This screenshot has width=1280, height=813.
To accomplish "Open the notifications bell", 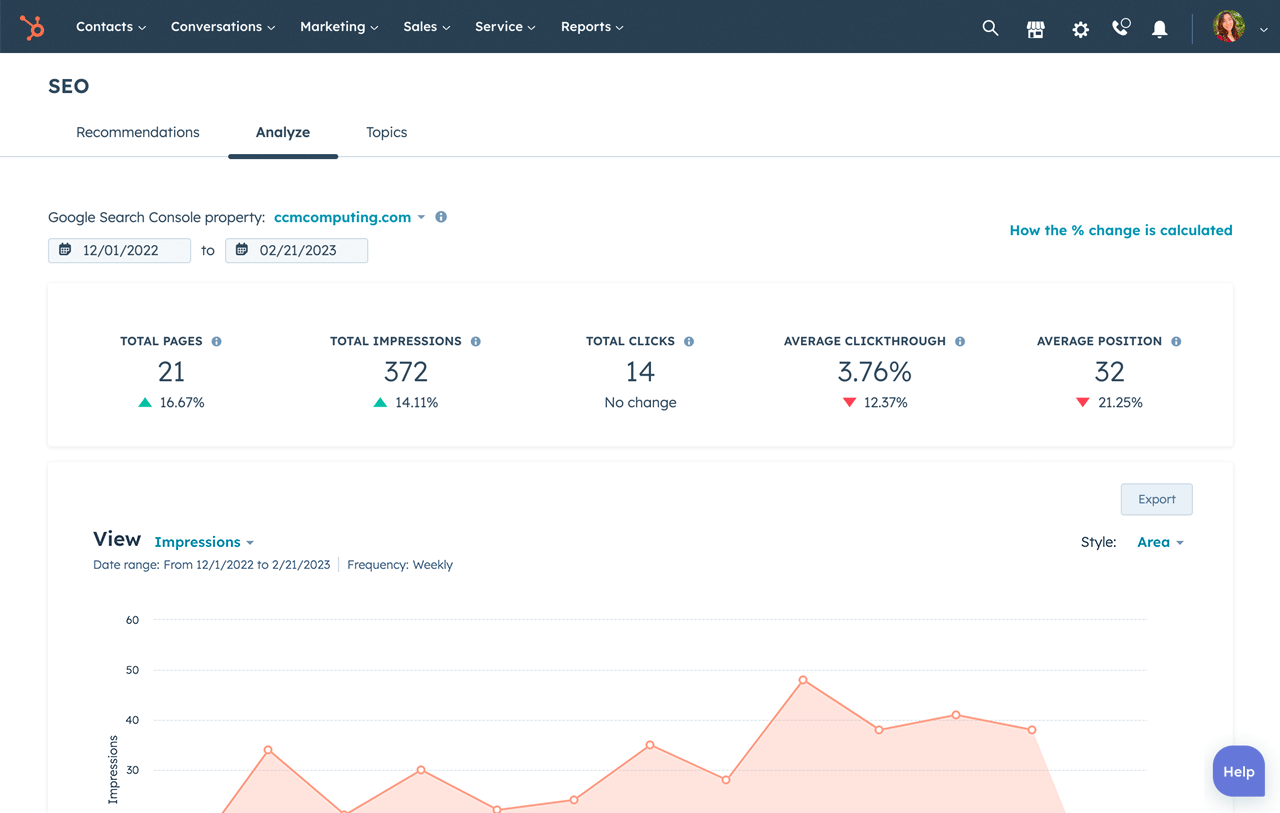I will (1159, 29).
